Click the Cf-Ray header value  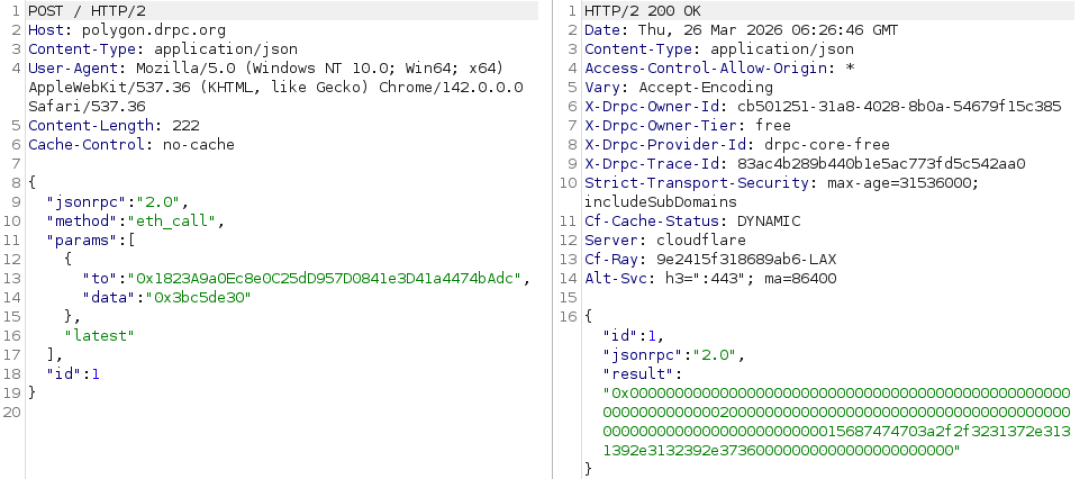pyautogui.click(x=743, y=259)
